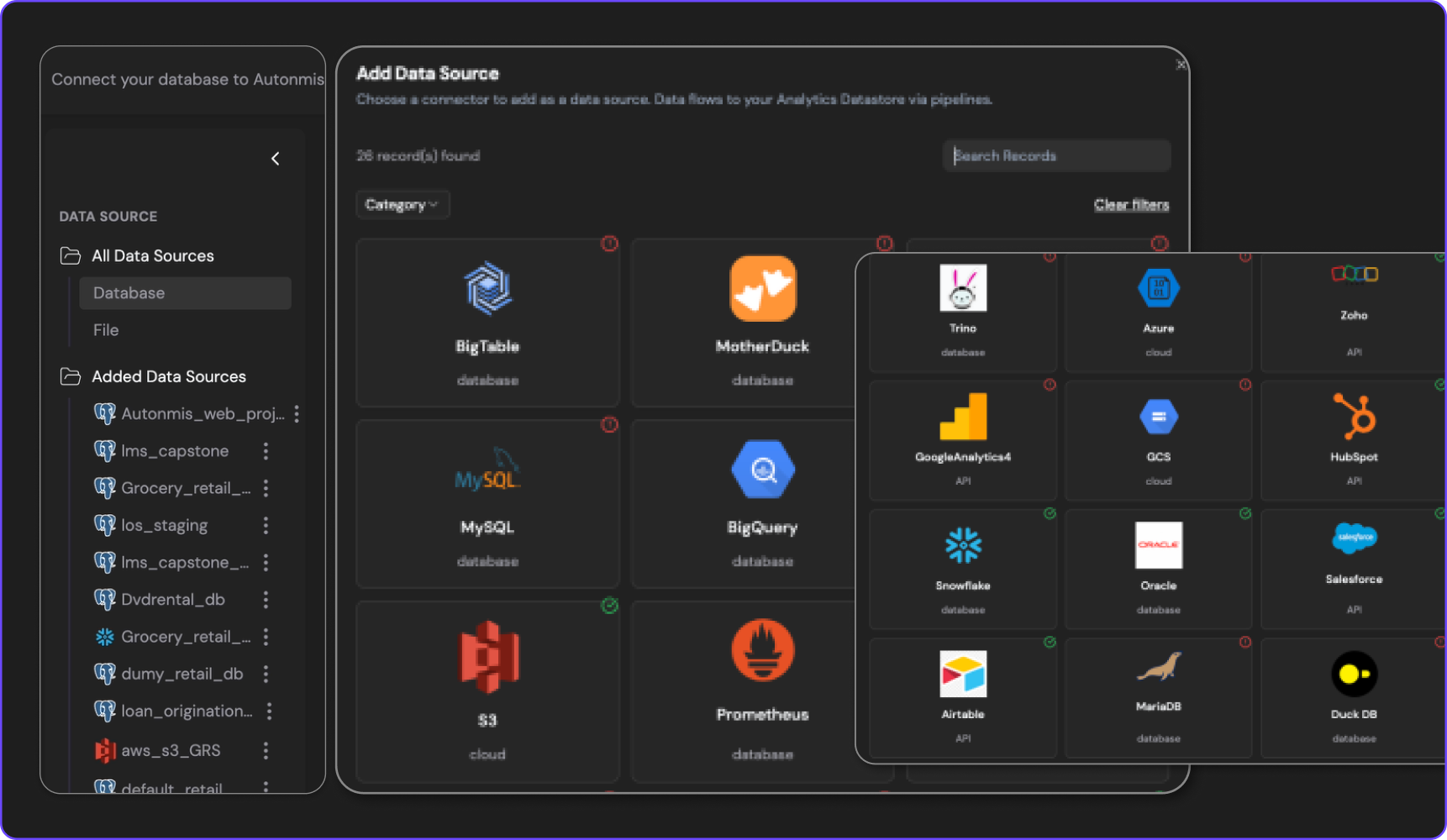
Task: Collapse the sidebar with the chevron
Action: point(276,159)
